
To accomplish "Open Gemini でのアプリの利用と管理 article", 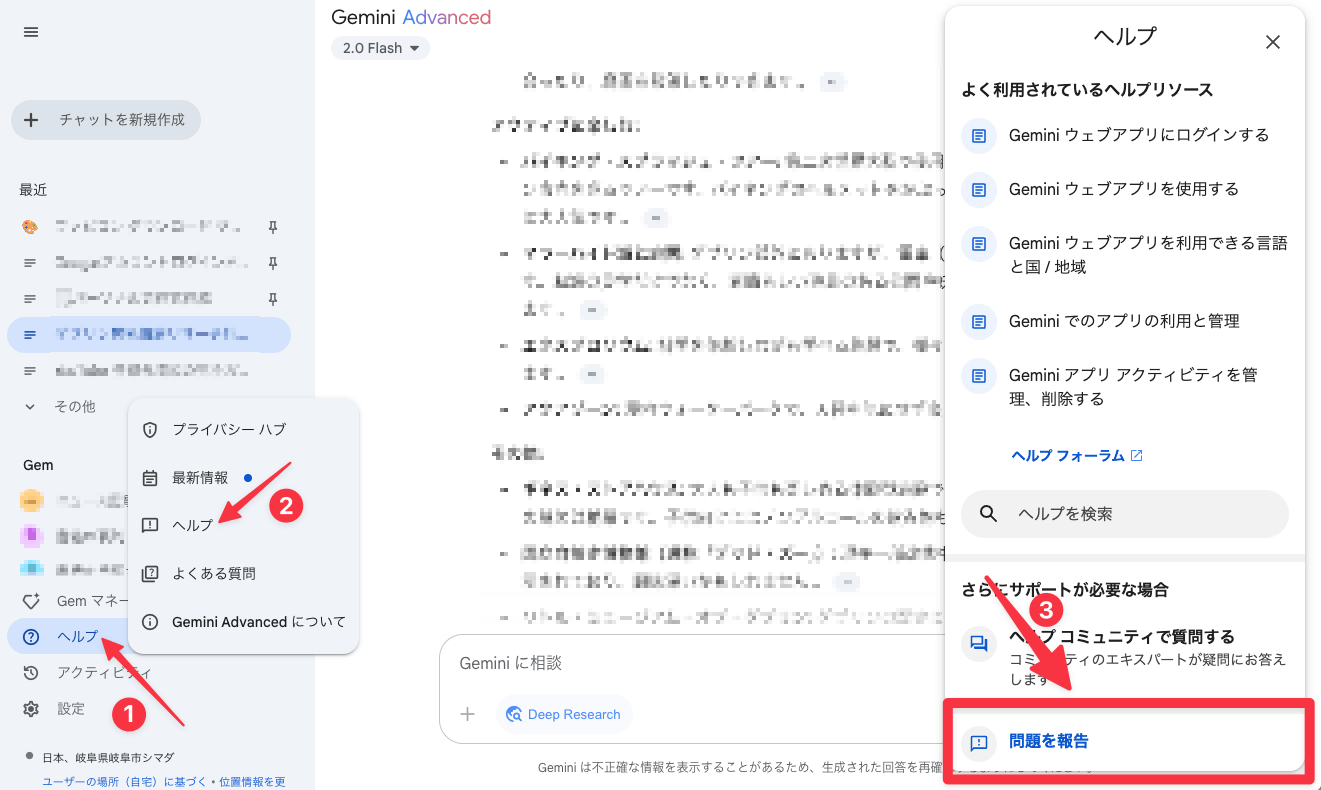I will (1125, 321).
